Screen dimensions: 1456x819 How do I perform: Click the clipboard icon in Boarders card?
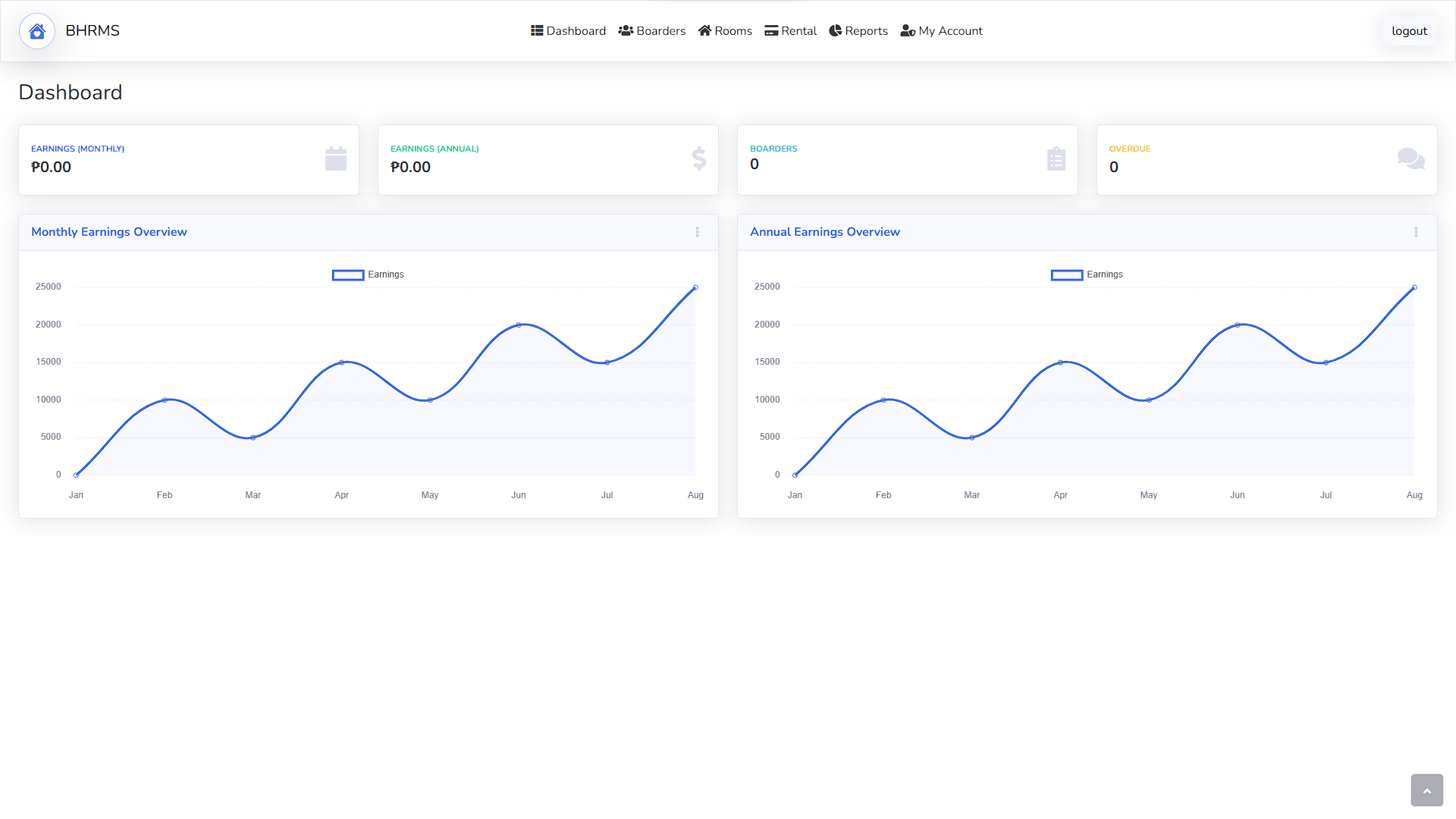[1056, 159]
